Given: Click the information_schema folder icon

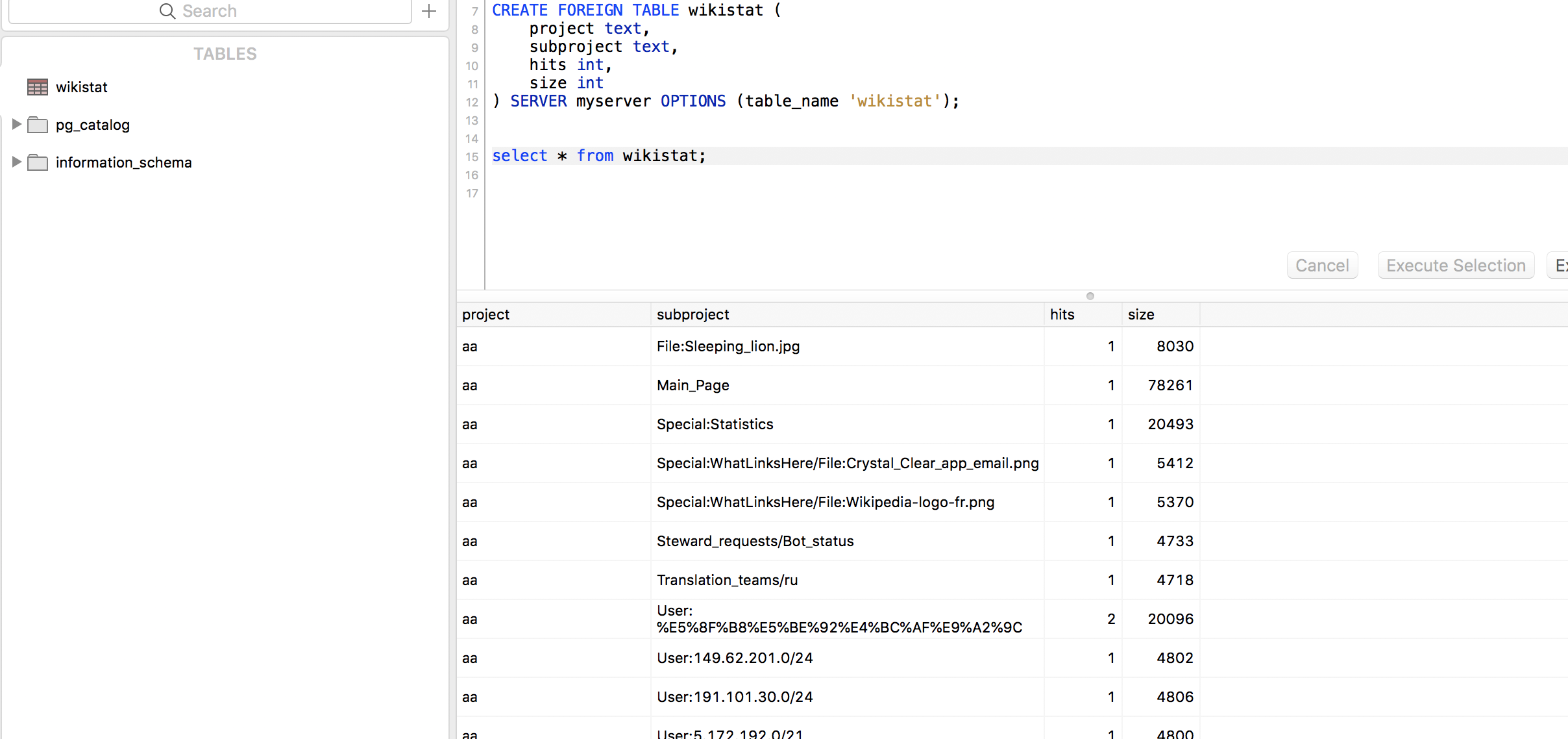Looking at the screenshot, I should [x=40, y=162].
